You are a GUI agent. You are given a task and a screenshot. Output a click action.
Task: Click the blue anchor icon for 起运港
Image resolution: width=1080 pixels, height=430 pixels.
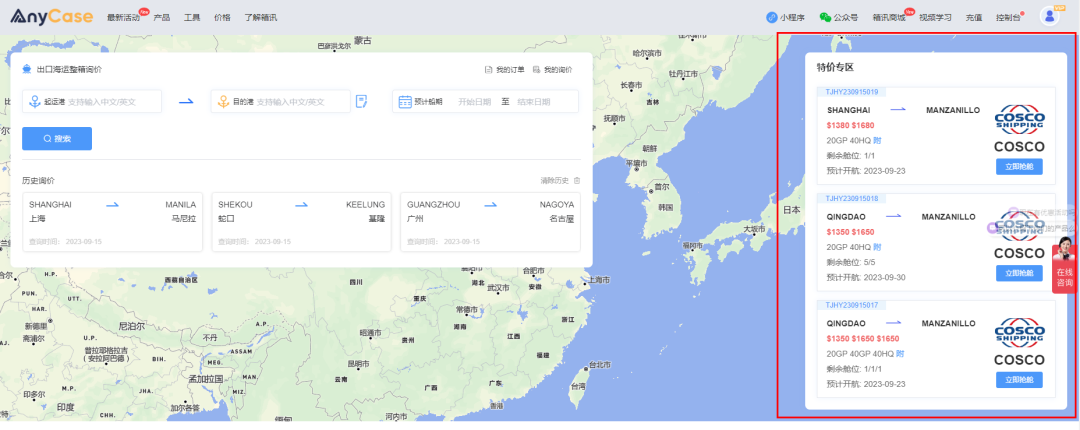34,101
